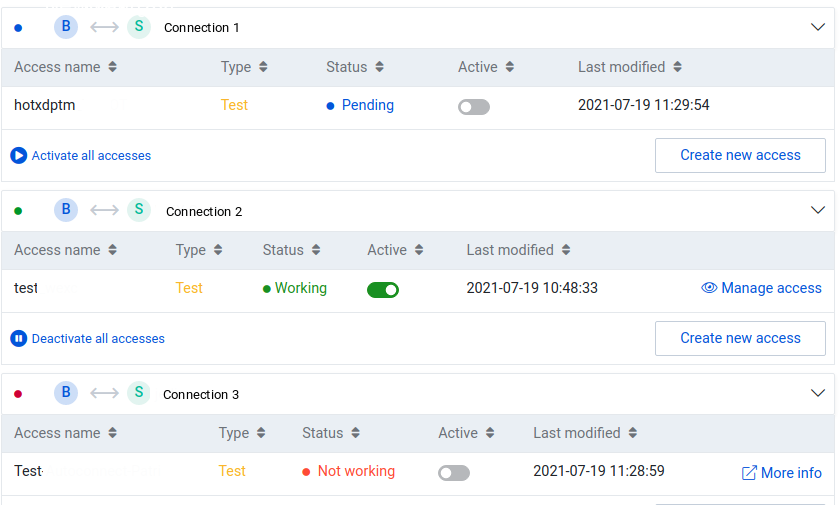The image size is (840, 505).
Task: Click the Not working status label
Action: pyautogui.click(x=356, y=471)
